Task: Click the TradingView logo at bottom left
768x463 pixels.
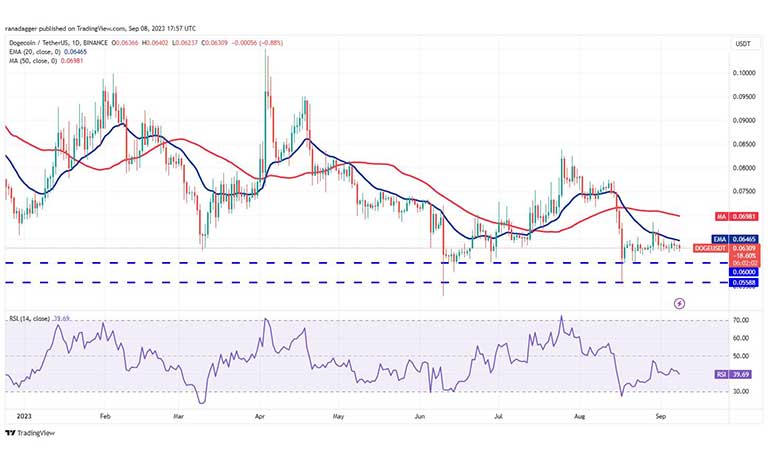Action: (x=30, y=433)
